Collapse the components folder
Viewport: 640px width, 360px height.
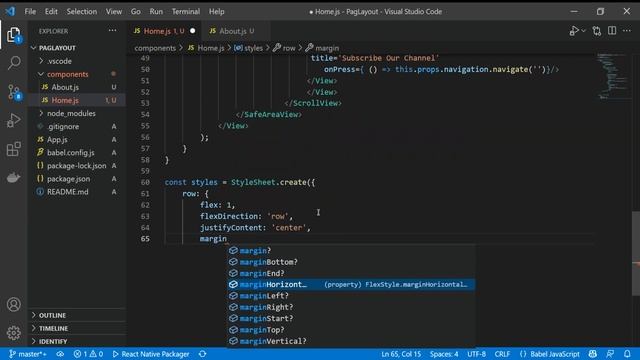point(78,74)
